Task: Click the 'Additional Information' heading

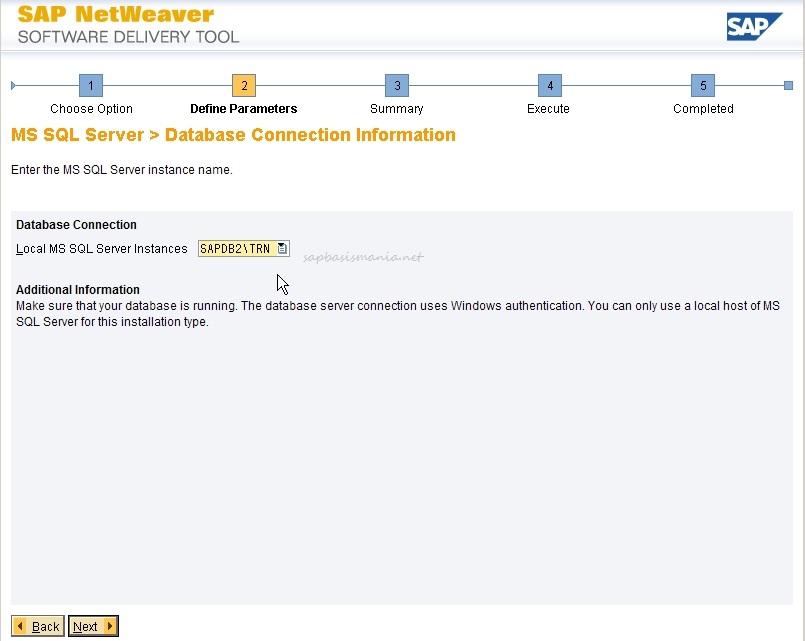Action: pos(78,289)
